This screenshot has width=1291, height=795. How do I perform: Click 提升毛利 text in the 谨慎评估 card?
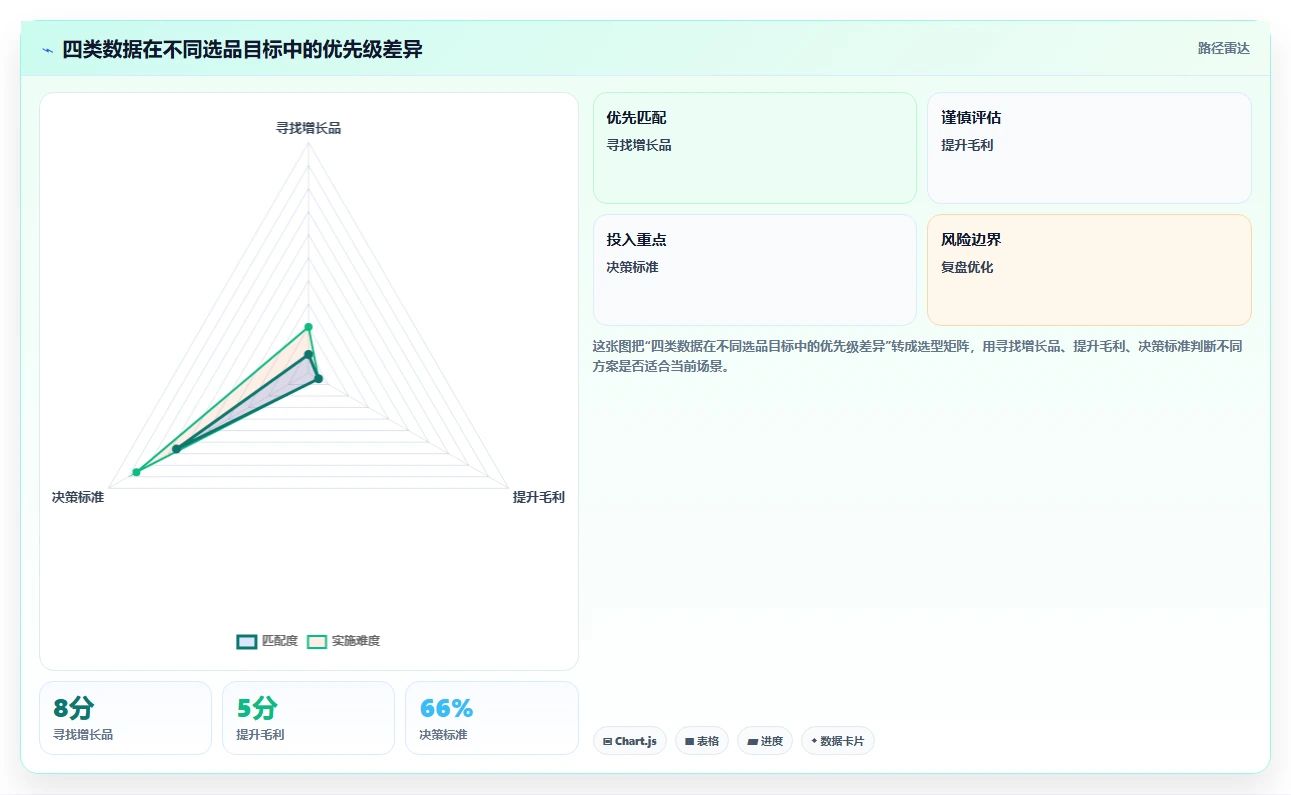[x=967, y=145]
